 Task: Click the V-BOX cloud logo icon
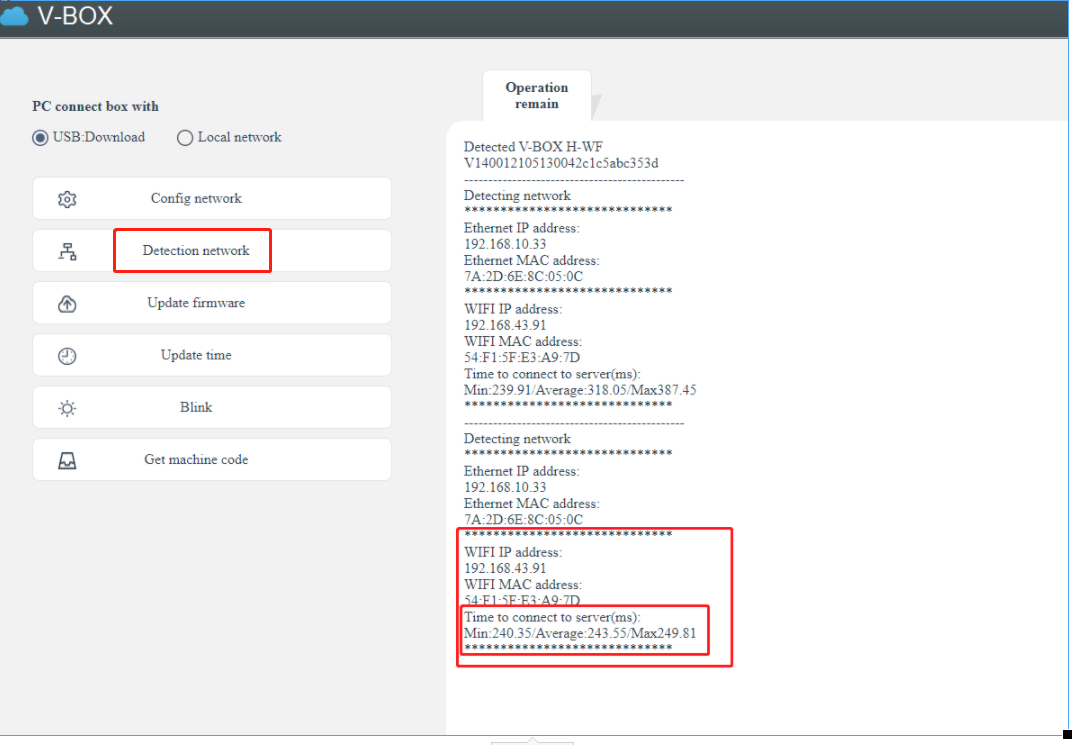[x=14, y=16]
